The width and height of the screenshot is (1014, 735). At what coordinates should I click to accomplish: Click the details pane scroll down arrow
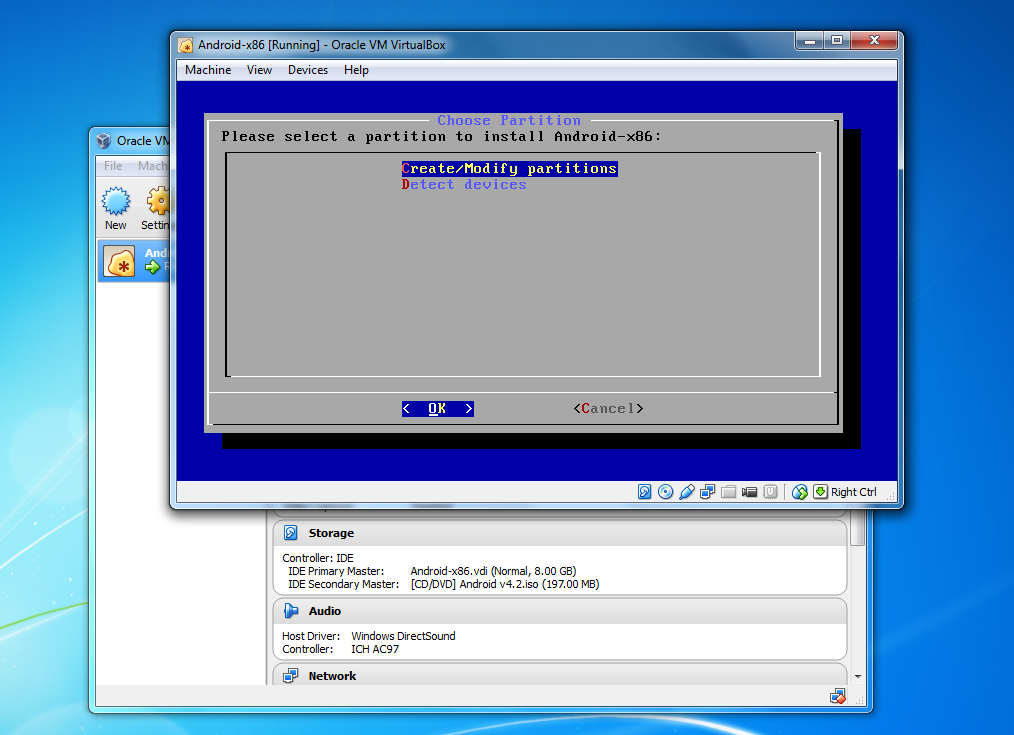click(858, 677)
